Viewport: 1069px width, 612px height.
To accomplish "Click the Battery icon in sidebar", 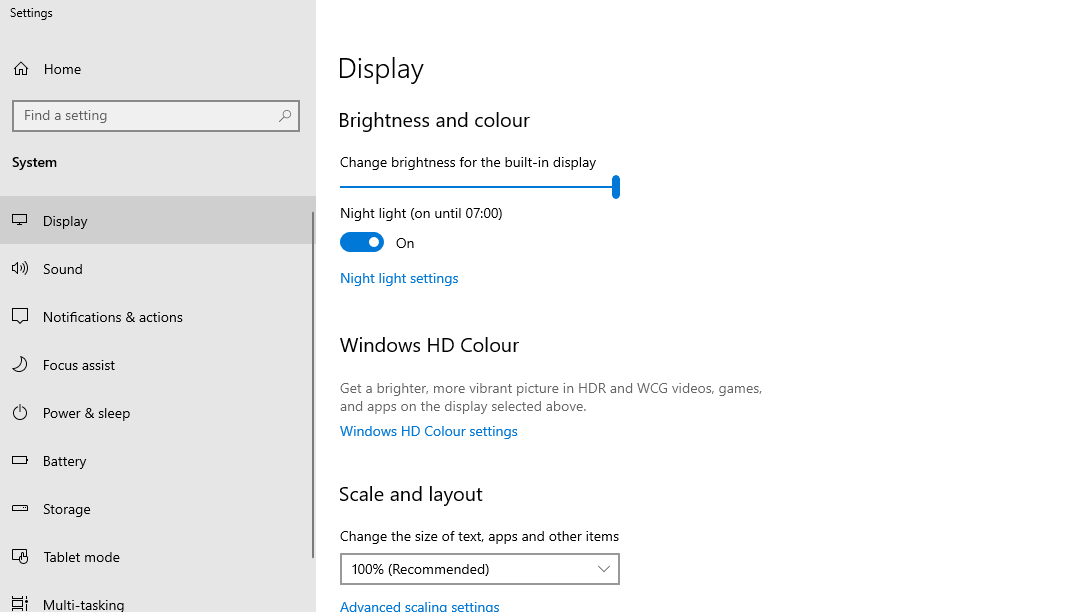I will [x=20, y=460].
